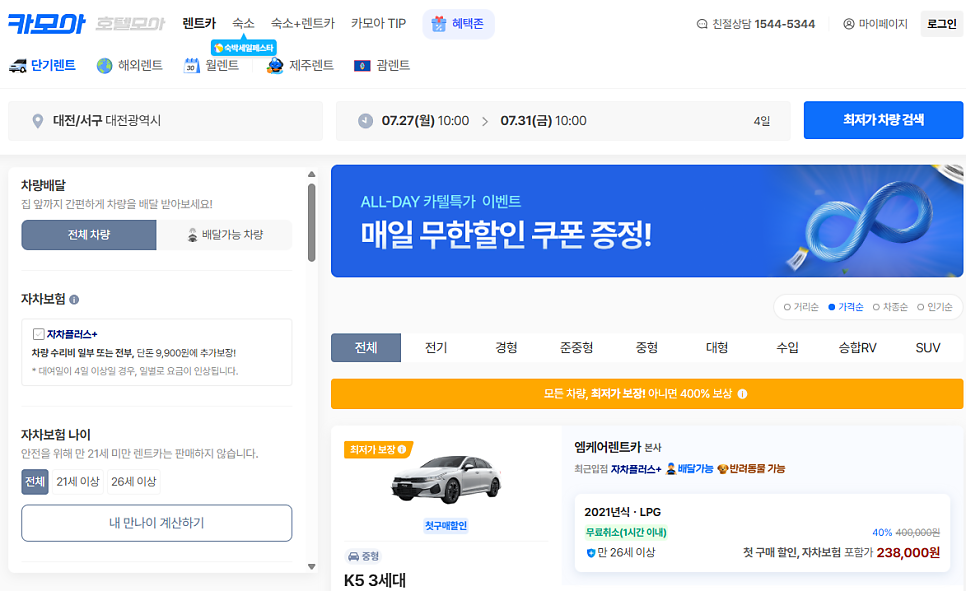Screen dimensions: 966x591
Task: Open the return date 07.31(금) picker
Action: pos(543,121)
